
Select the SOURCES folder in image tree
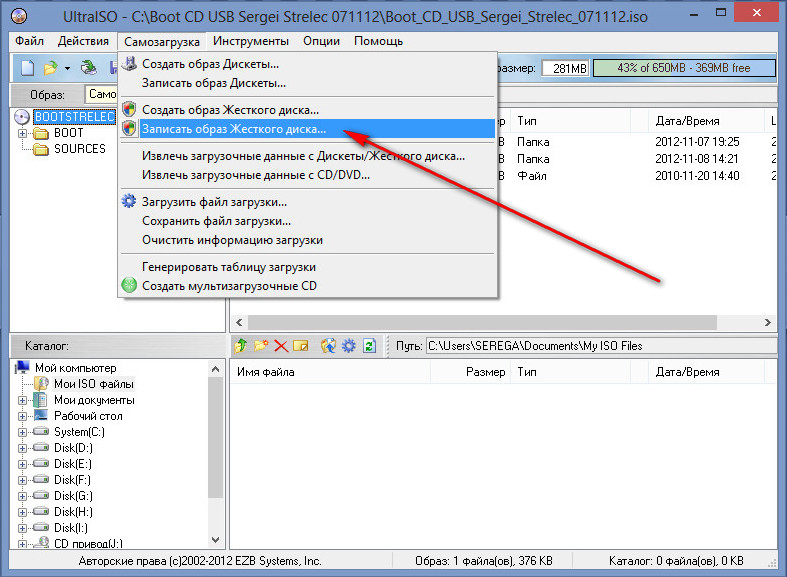click(x=80, y=149)
